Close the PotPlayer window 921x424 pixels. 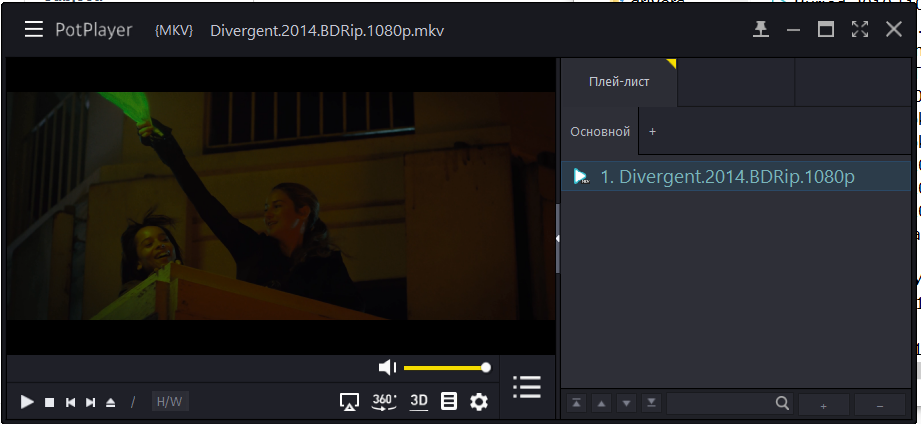click(894, 29)
